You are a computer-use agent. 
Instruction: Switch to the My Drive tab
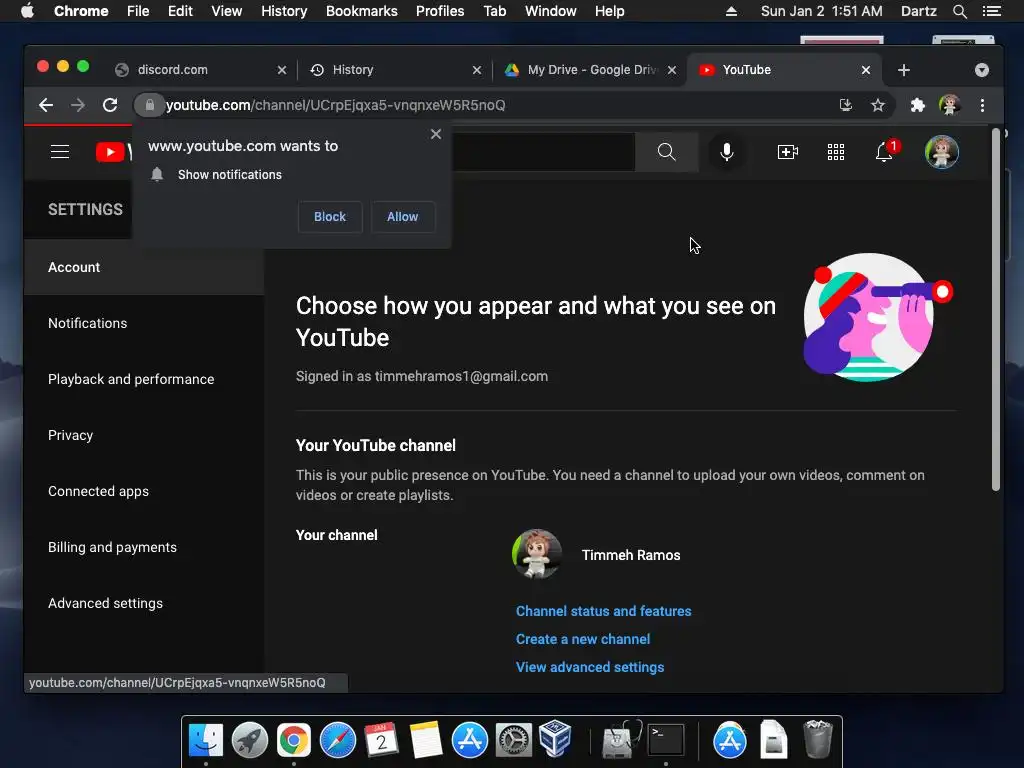(x=591, y=70)
